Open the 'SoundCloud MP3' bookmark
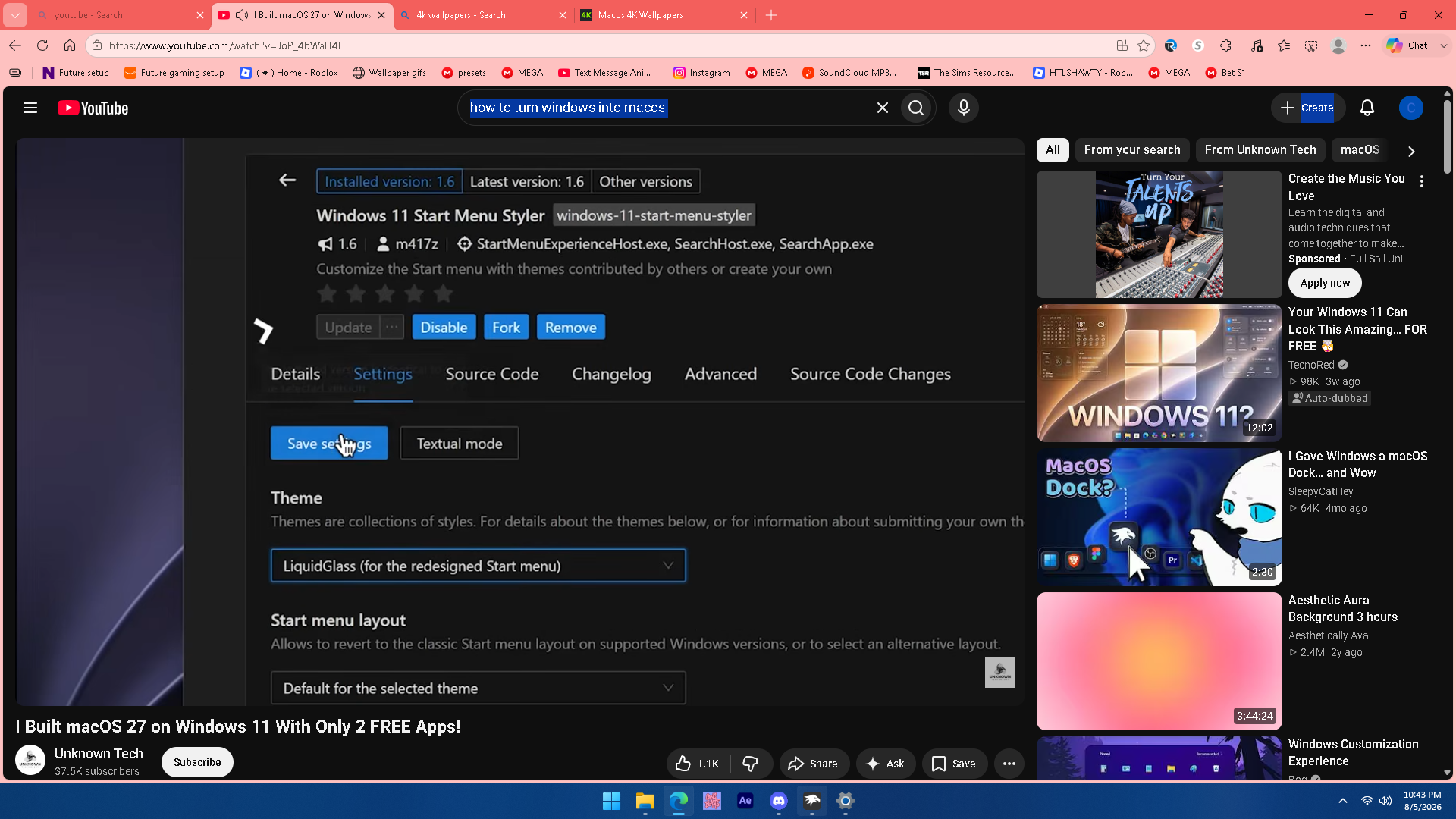Image resolution: width=1456 pixels, height=819 pixels. pos(849,73)
